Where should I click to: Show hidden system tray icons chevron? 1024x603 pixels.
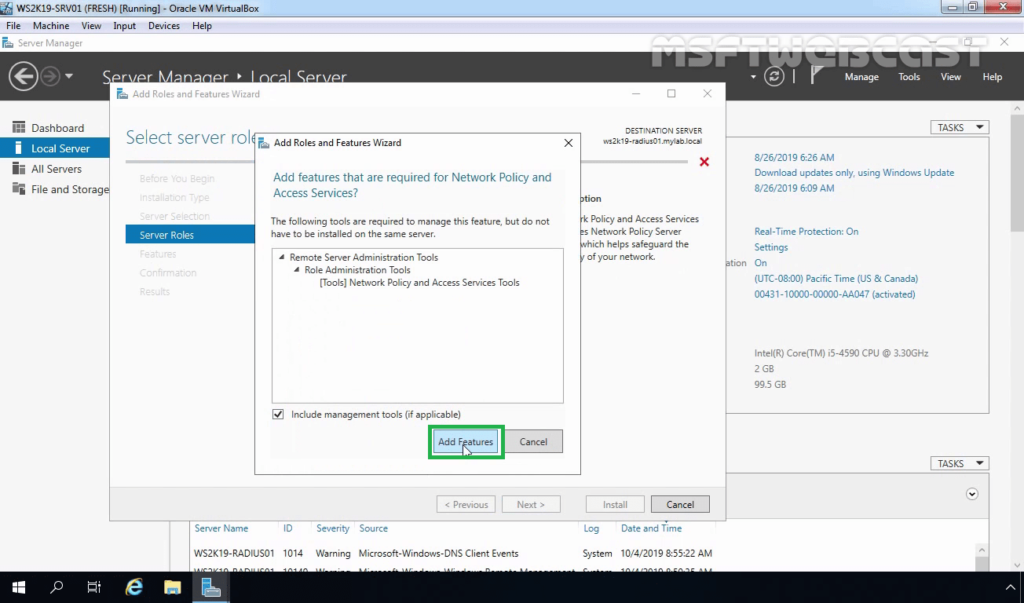pos(1010,588)
